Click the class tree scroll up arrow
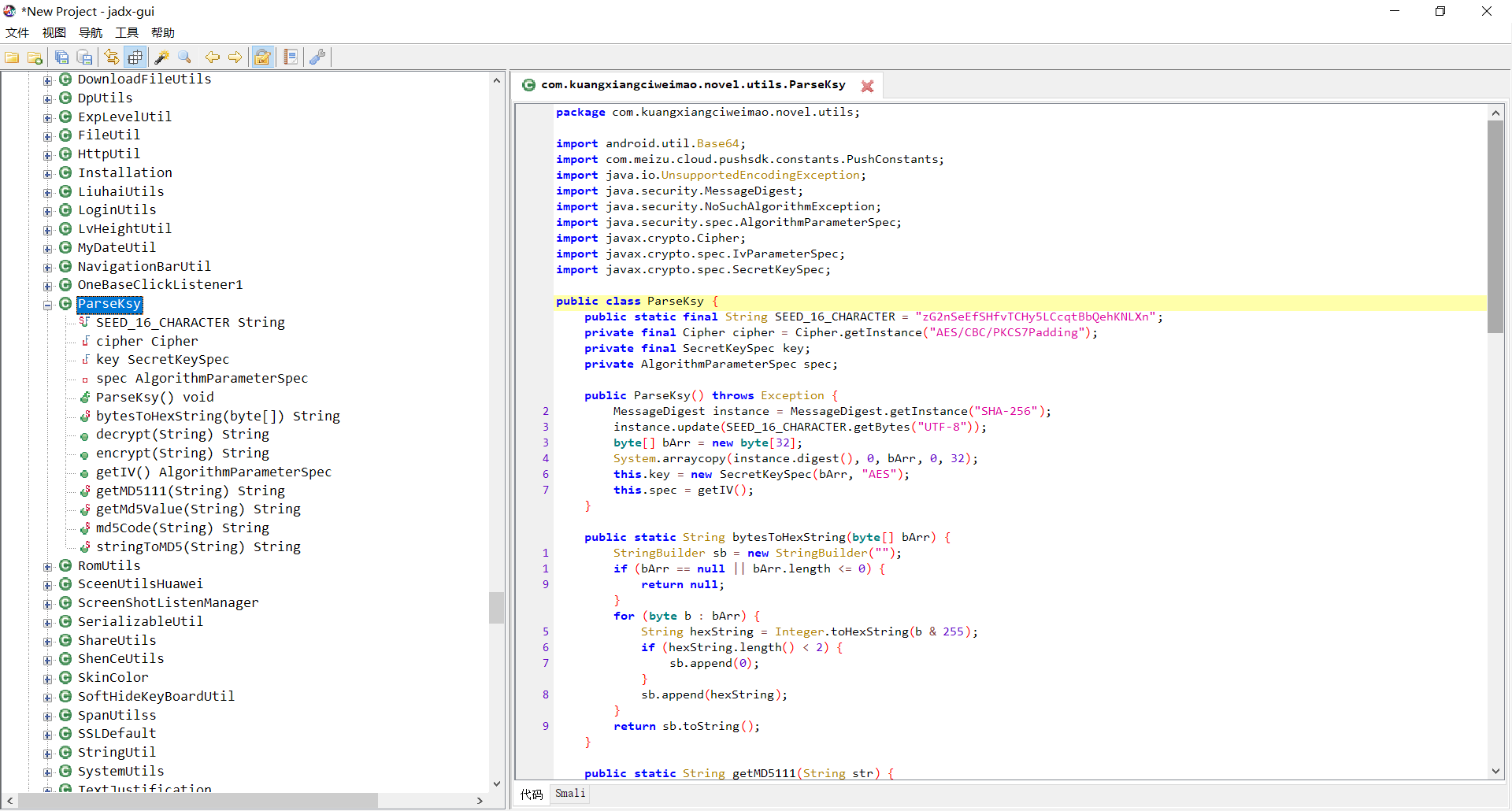 [x=496, y=80]
